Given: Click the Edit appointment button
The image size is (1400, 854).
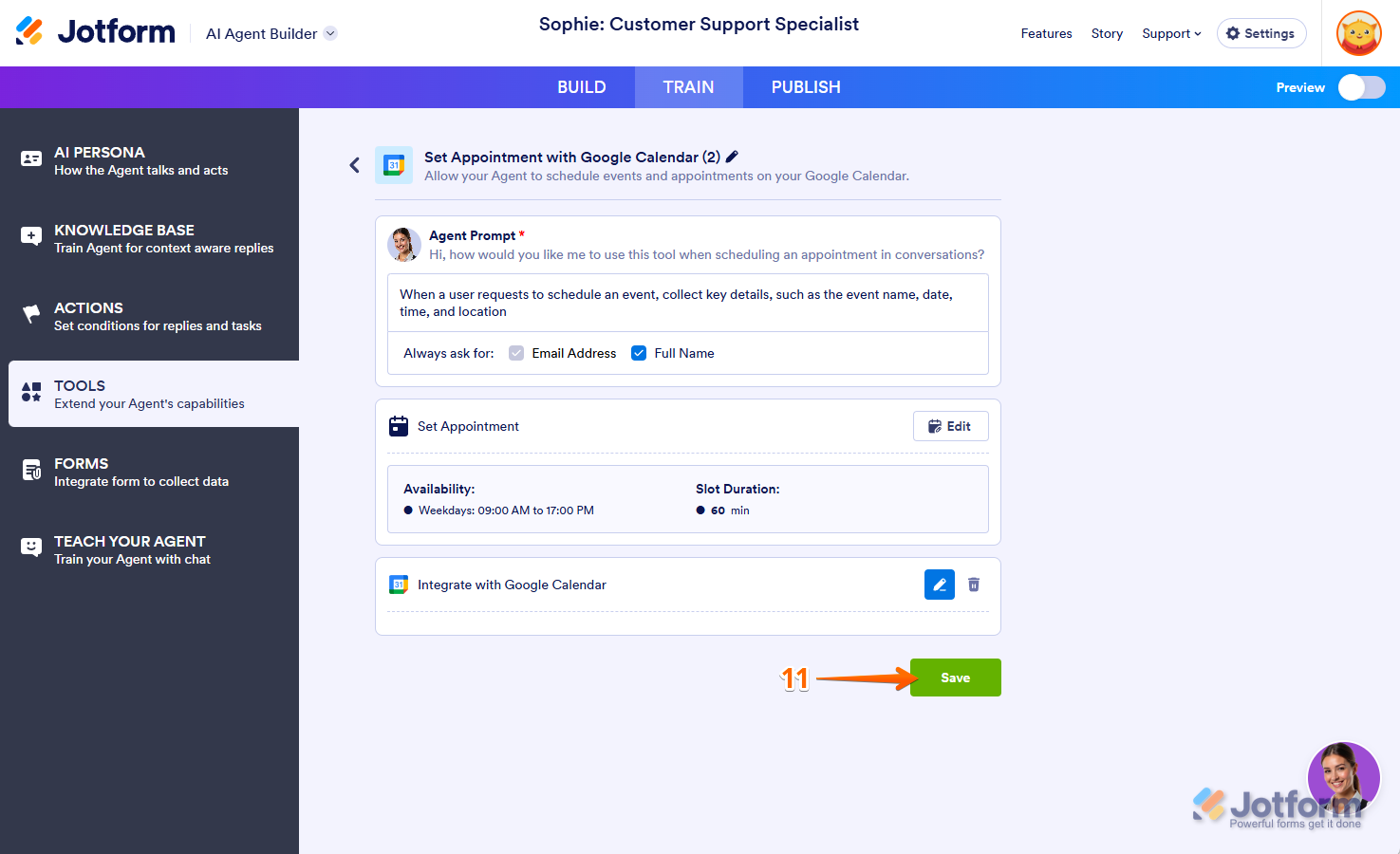Looking at the screenshot, I should point(950,426).
